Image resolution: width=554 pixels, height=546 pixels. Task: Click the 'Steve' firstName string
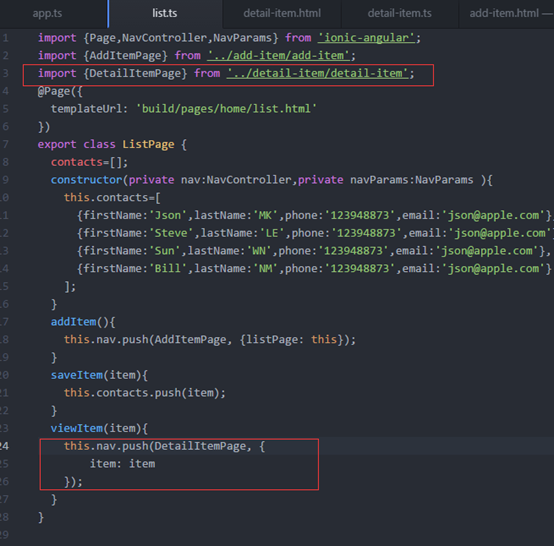tap(171, 233)
